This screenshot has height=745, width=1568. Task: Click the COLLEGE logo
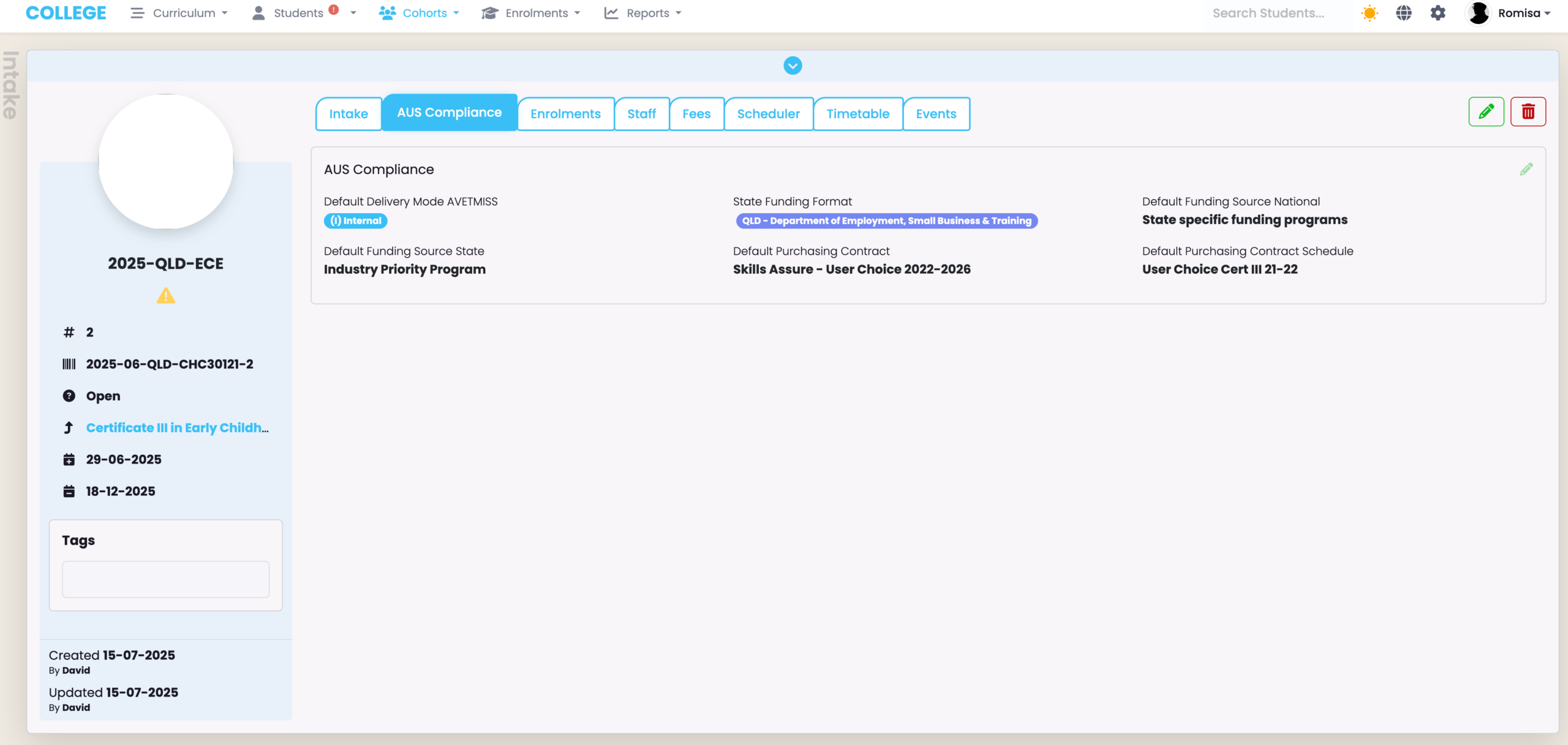(x=66, y=13)
